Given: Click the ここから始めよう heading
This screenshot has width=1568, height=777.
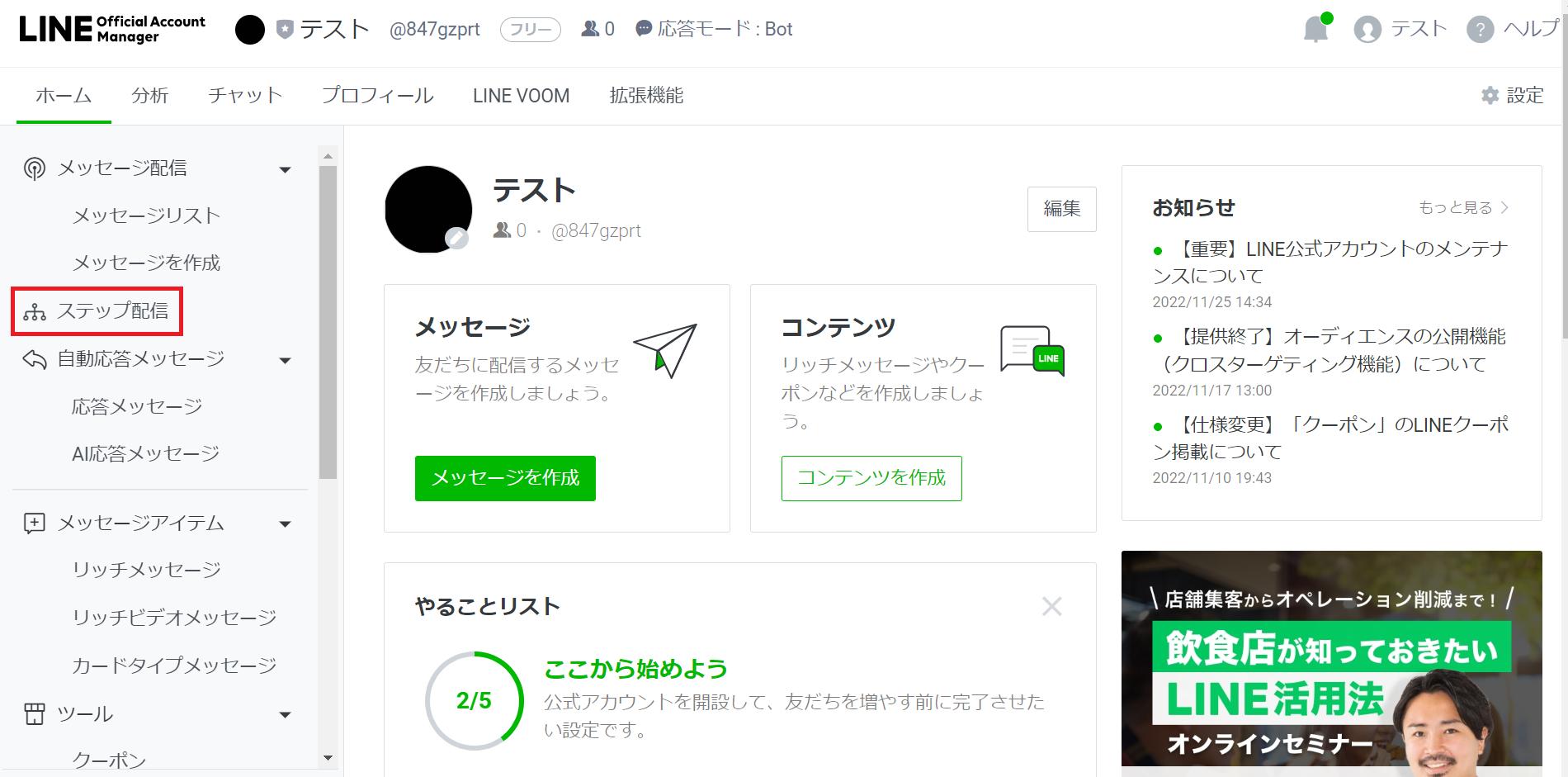Looking at the screenshot, I should click(635, 669).
